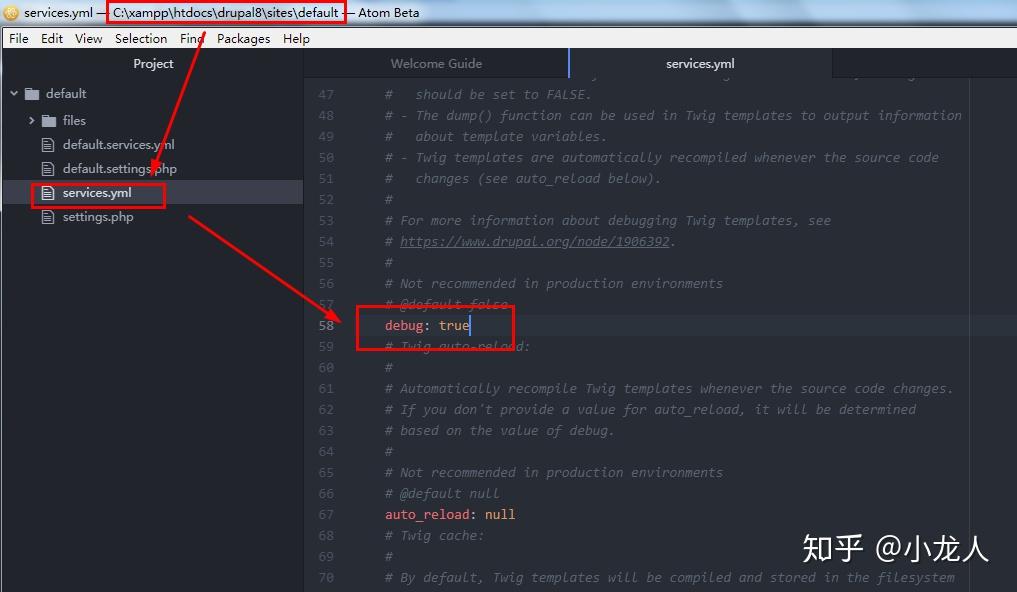Image resolution: width=1017 pixels, height=592 pixels.
Task: Click line number 70 in the gutter
Action: coord(326,577)
